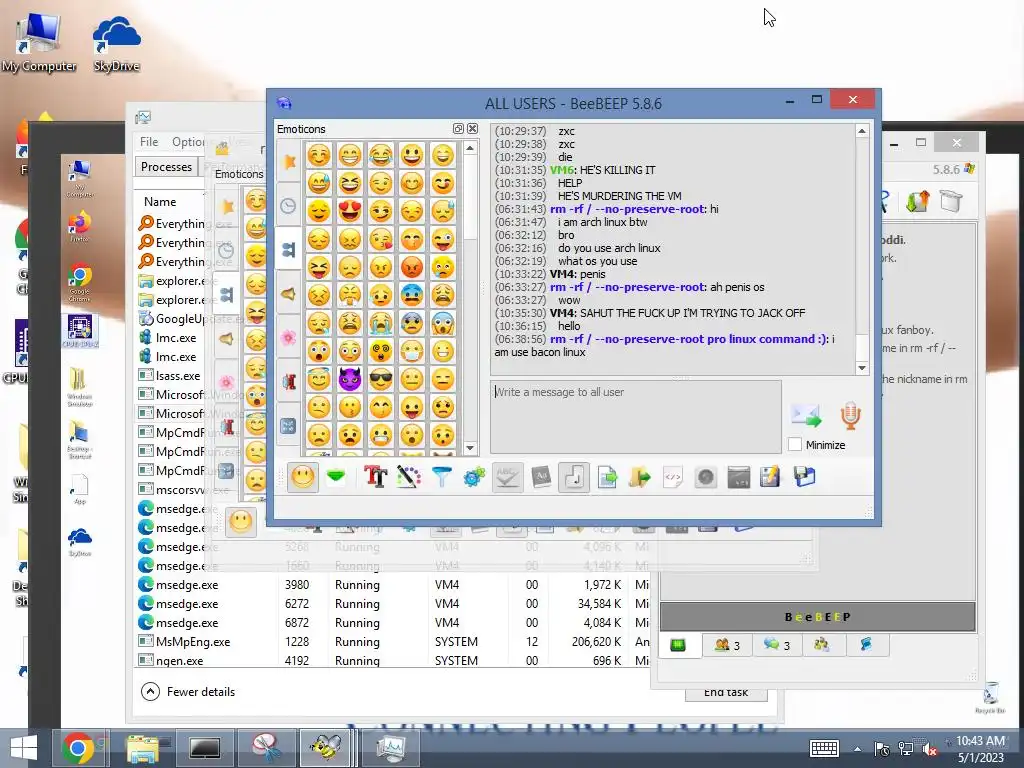Click the green-orange arrow icon in main BeeBEEP toolbar
The height and width of the screenshot is (768, 1024).
pos(918,201)
